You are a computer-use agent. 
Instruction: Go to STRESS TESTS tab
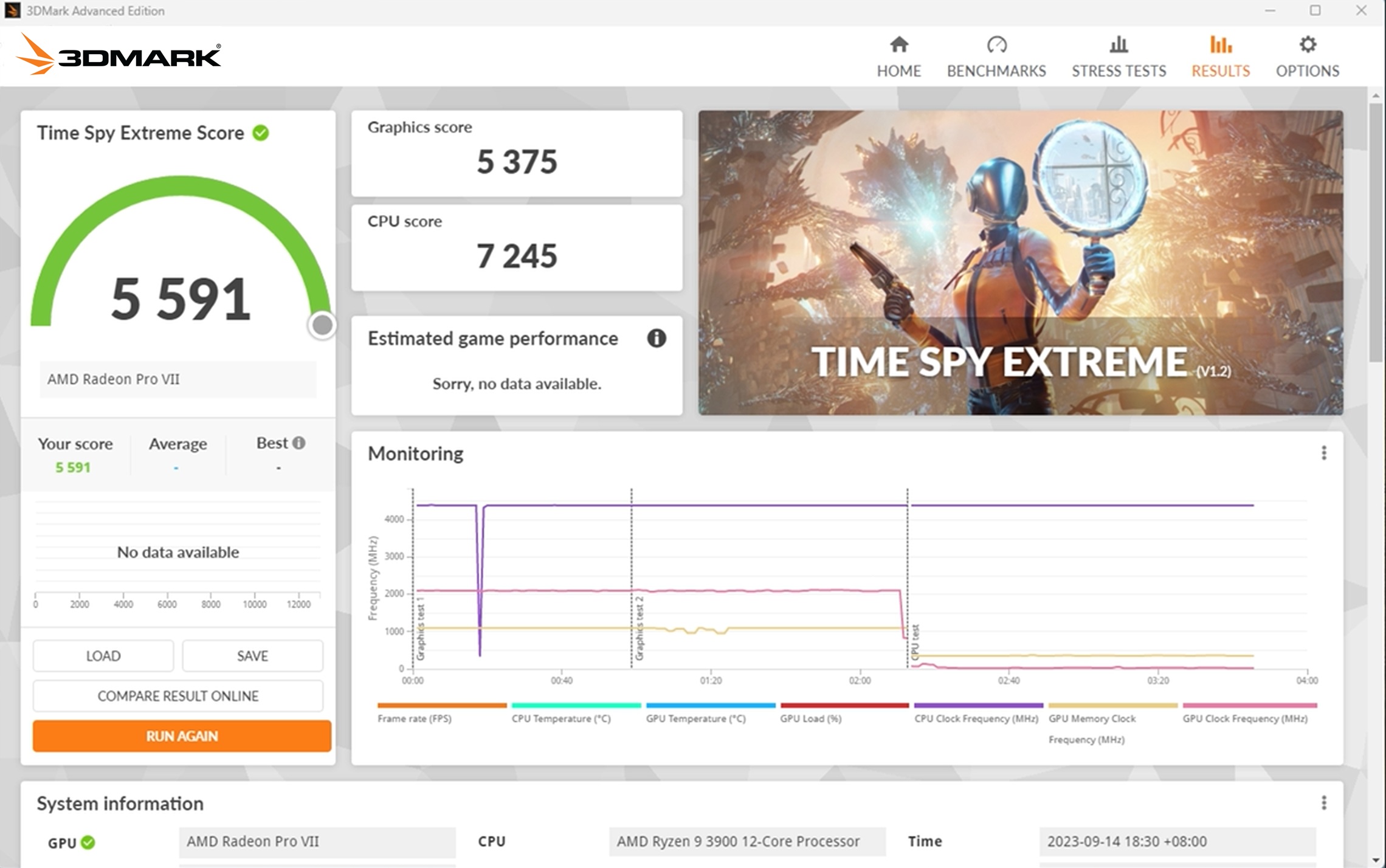click(x=1119, y=57)
